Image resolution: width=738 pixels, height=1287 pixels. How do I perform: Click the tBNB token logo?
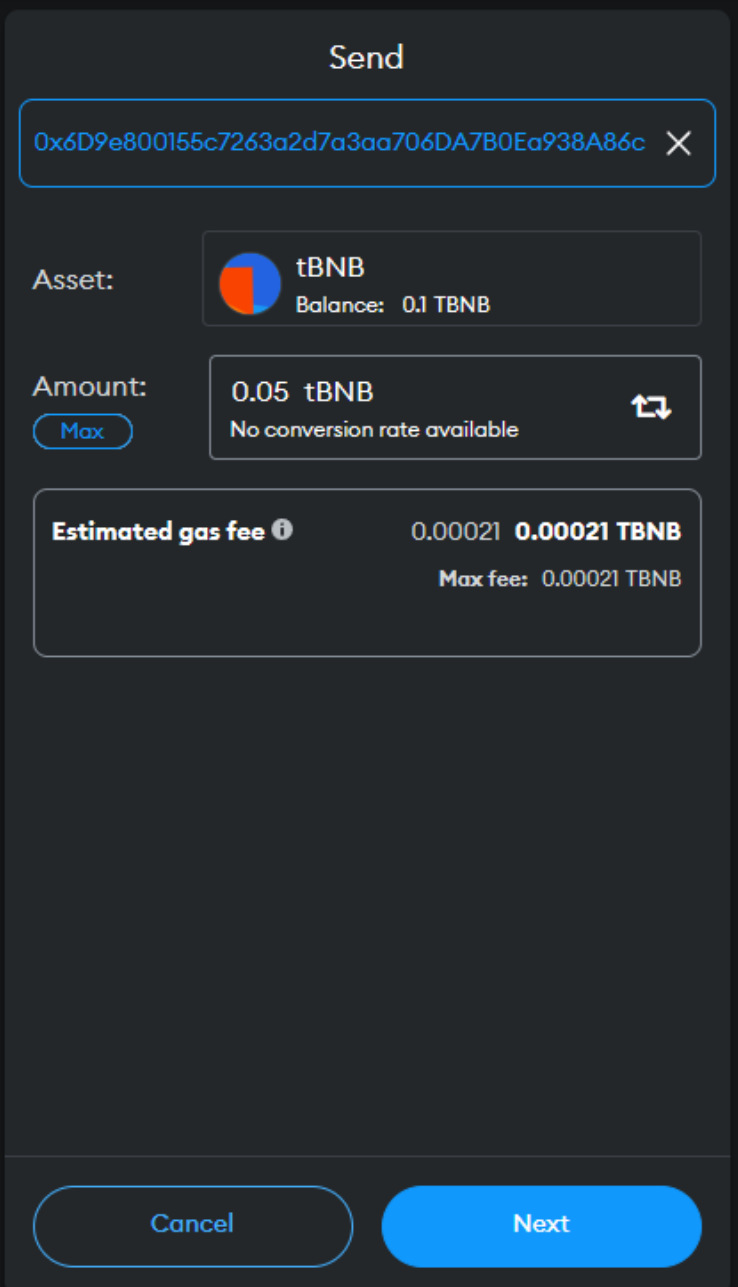point(250,283)
